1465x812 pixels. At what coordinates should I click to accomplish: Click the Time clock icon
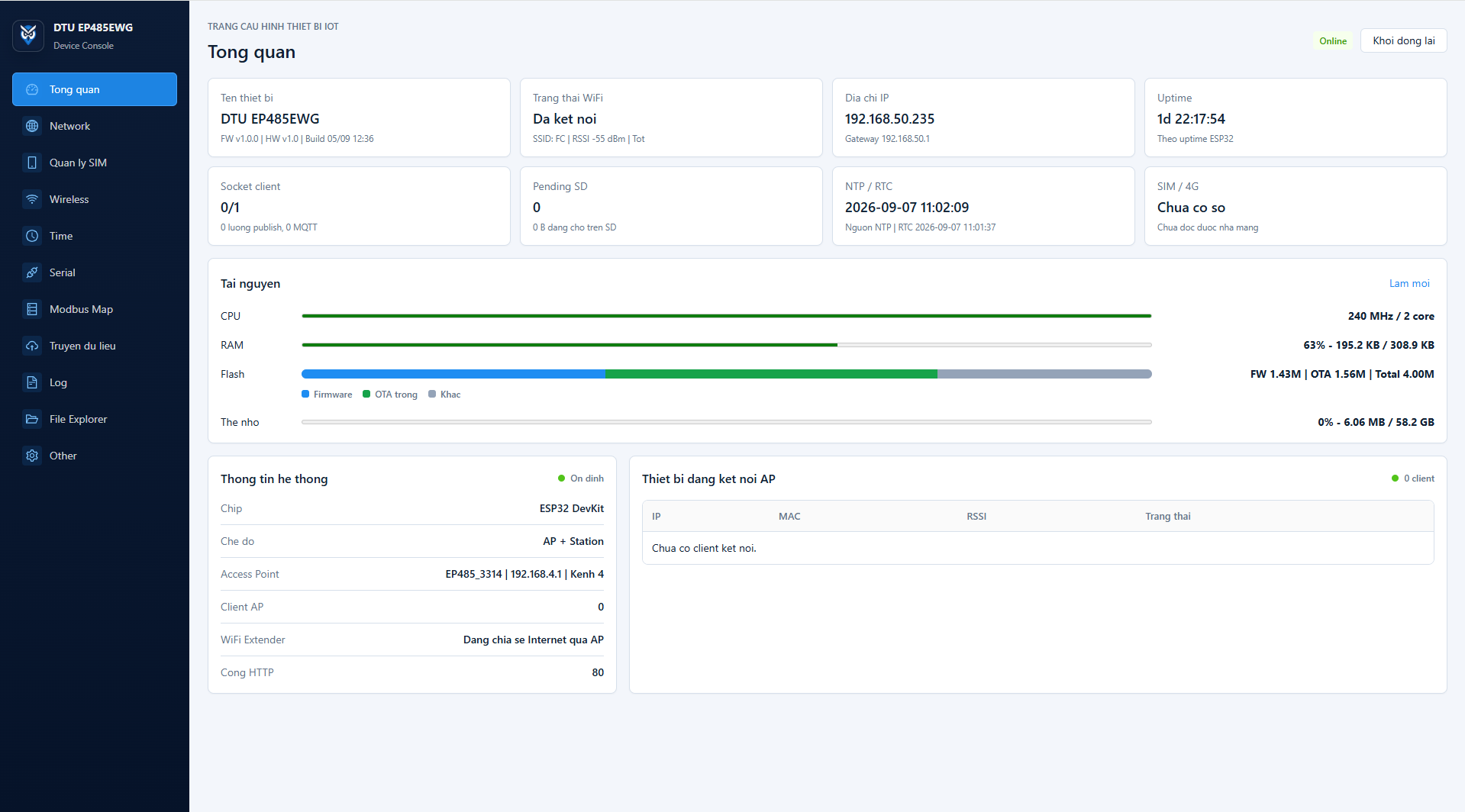pyautogui.click(x=32, y=236)
